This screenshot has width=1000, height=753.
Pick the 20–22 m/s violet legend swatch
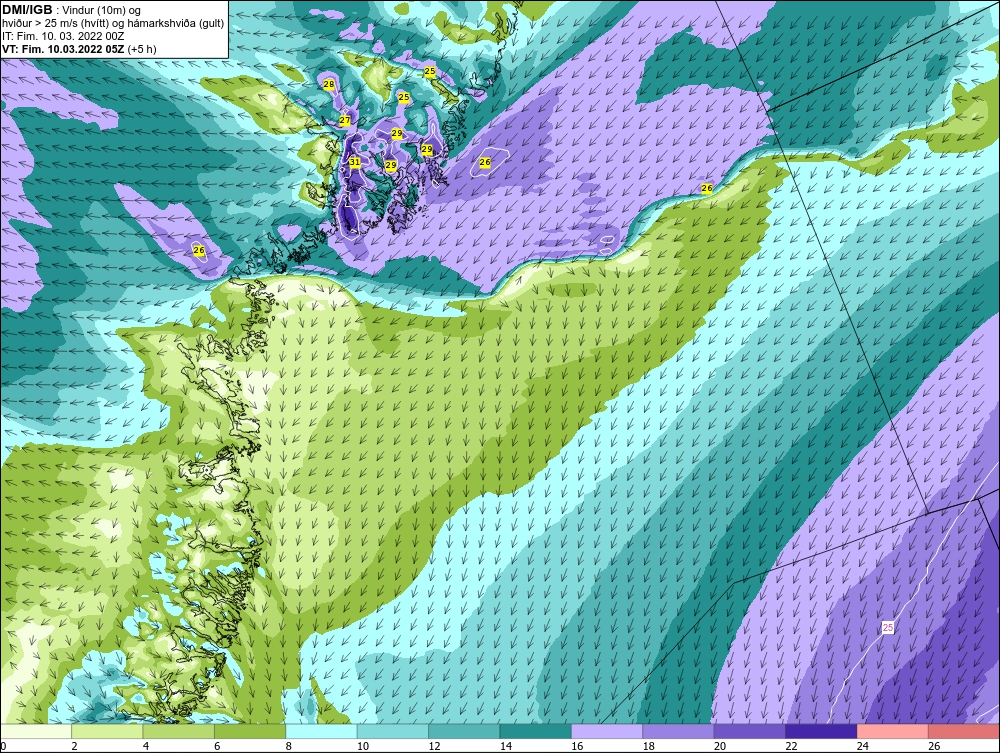coord(751,731)
